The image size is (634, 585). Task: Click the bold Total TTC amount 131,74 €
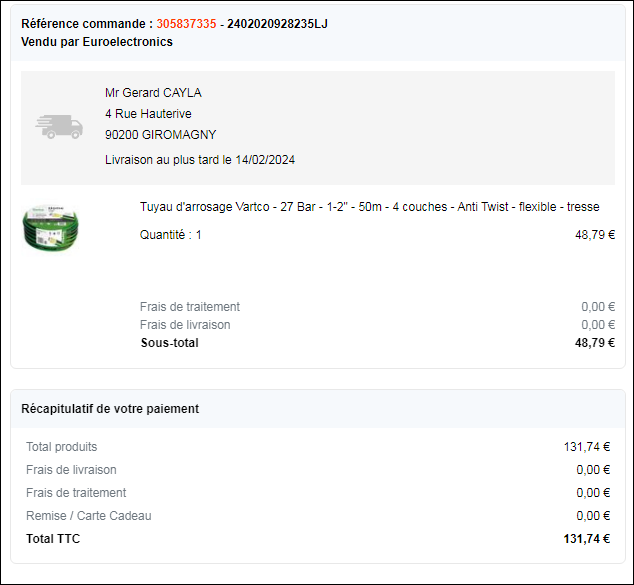[587, 539]
